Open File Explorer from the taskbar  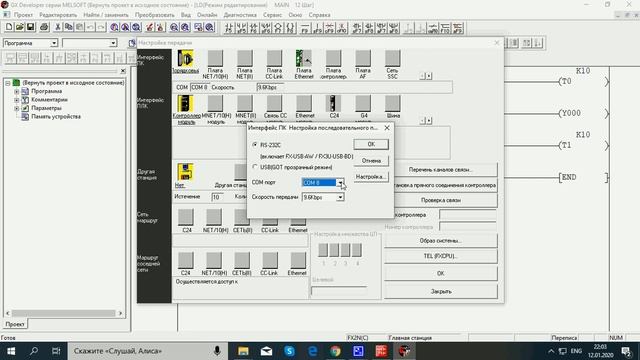[243, 351]
